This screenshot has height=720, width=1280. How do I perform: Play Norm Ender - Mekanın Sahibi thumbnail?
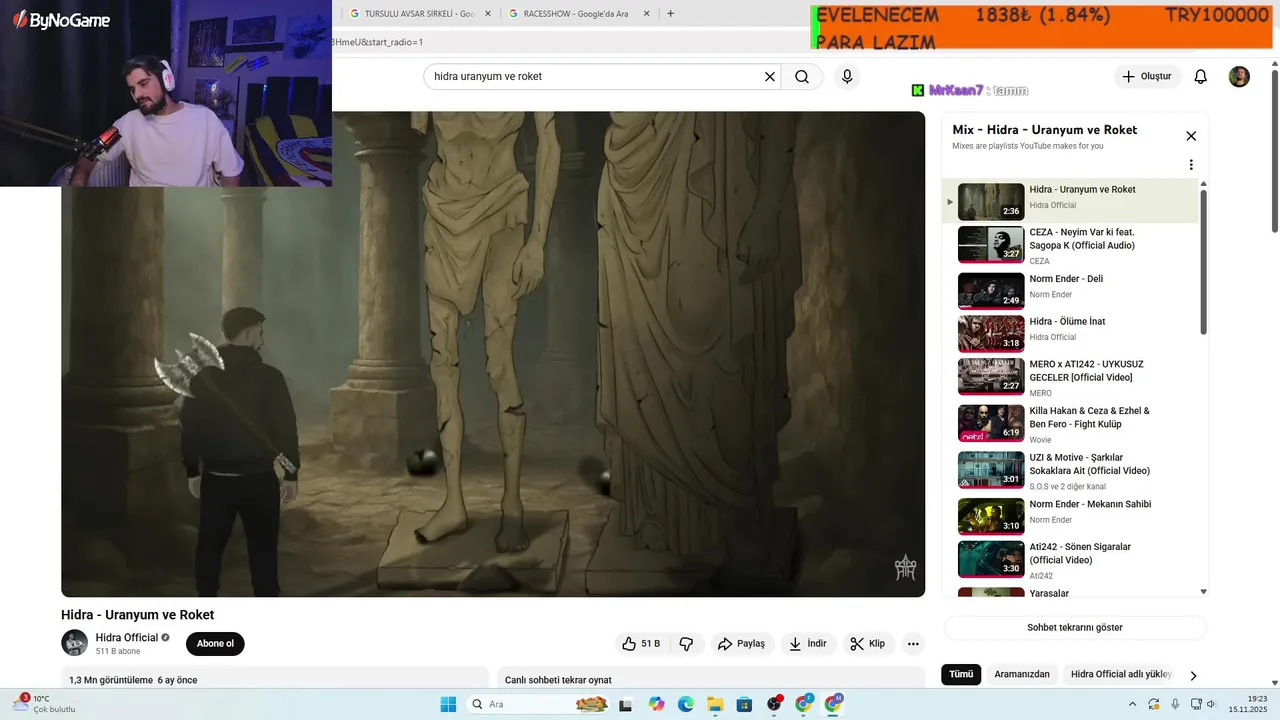pyautogui.click(x=991, y=517)
